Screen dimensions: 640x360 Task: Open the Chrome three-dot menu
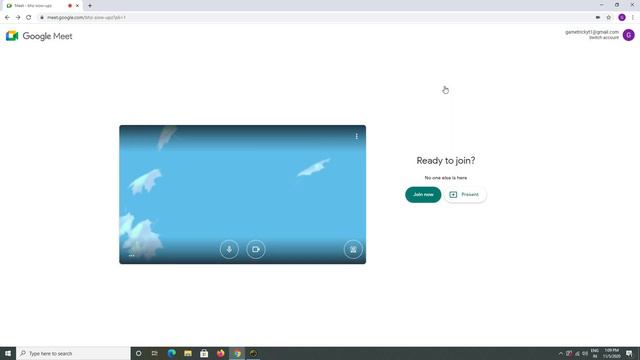coord(633,18)
